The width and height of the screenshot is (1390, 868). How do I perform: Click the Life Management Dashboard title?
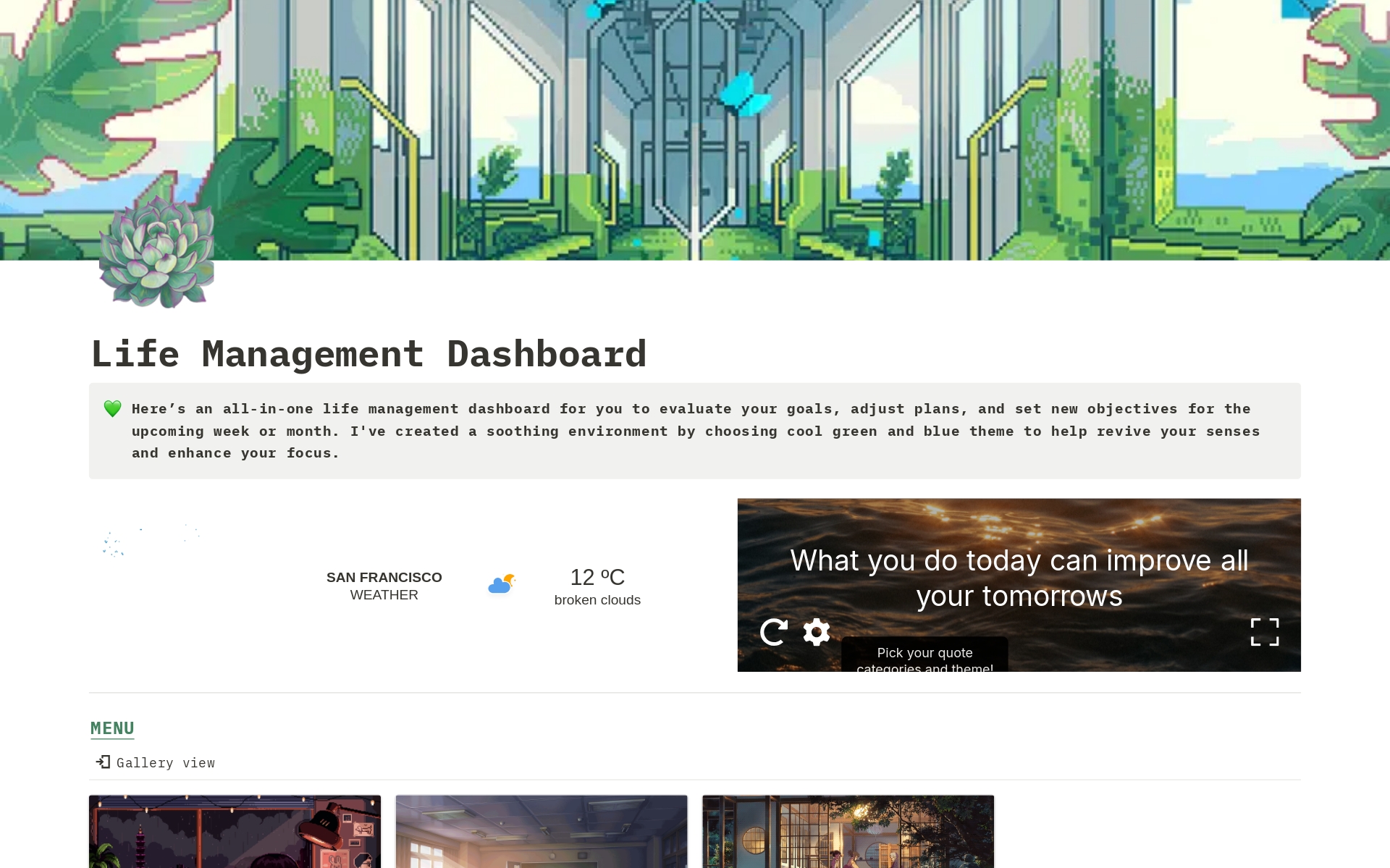pos(369,354)
